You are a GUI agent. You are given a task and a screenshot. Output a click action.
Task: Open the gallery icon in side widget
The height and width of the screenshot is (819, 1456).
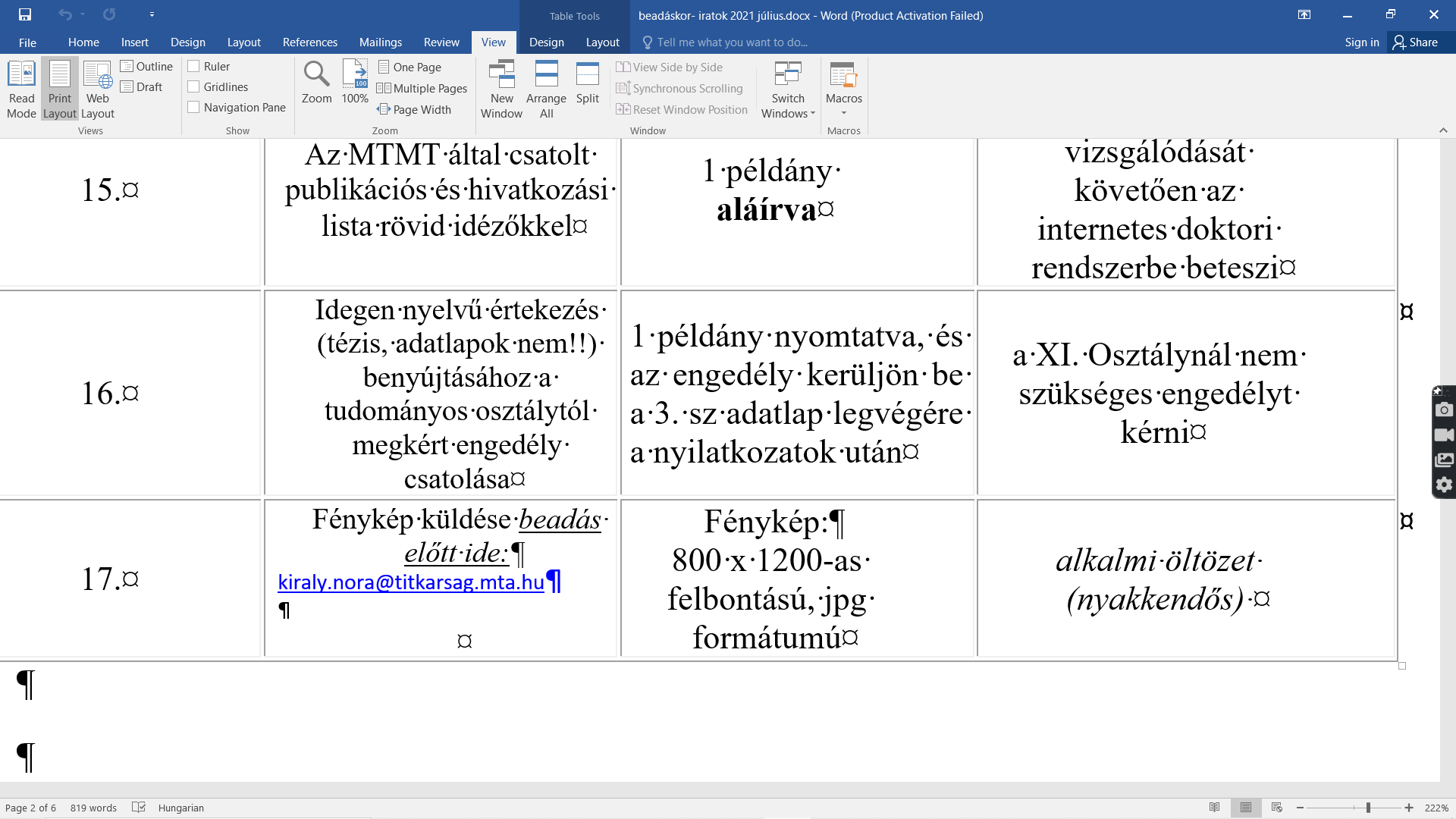click(x=1444, y=460)
